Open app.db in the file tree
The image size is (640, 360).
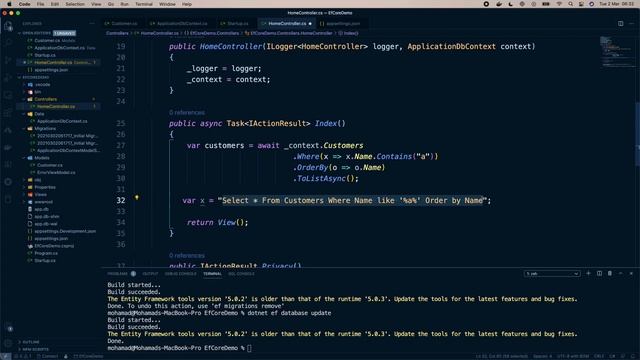click(x=41, y=209)
